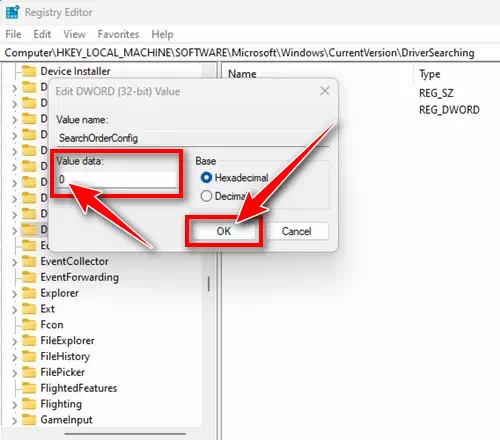Select the Ext tree item

point(48,309)
